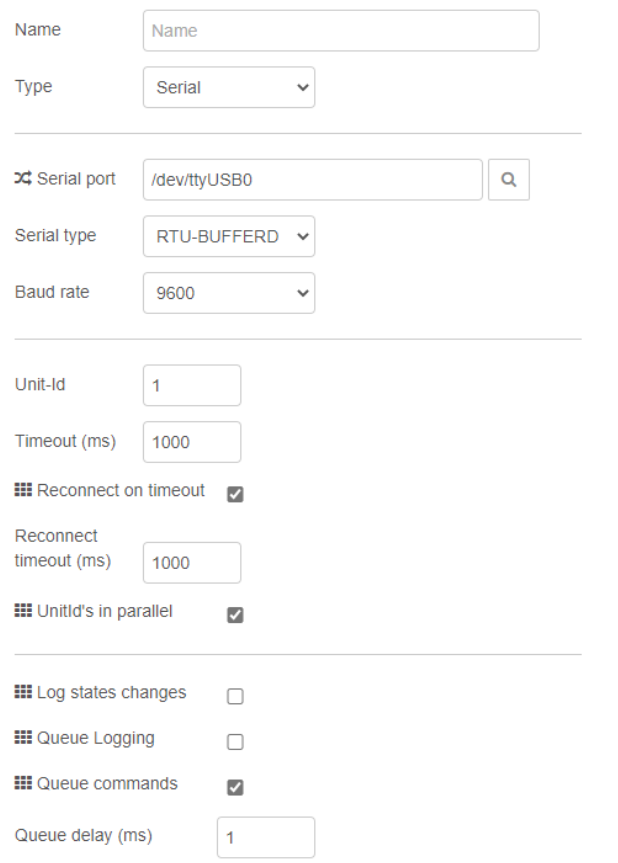This screenshot has height=863, width=618.
Task: Disable Reconnect on timeout checkbox
Action: point(236,494)
